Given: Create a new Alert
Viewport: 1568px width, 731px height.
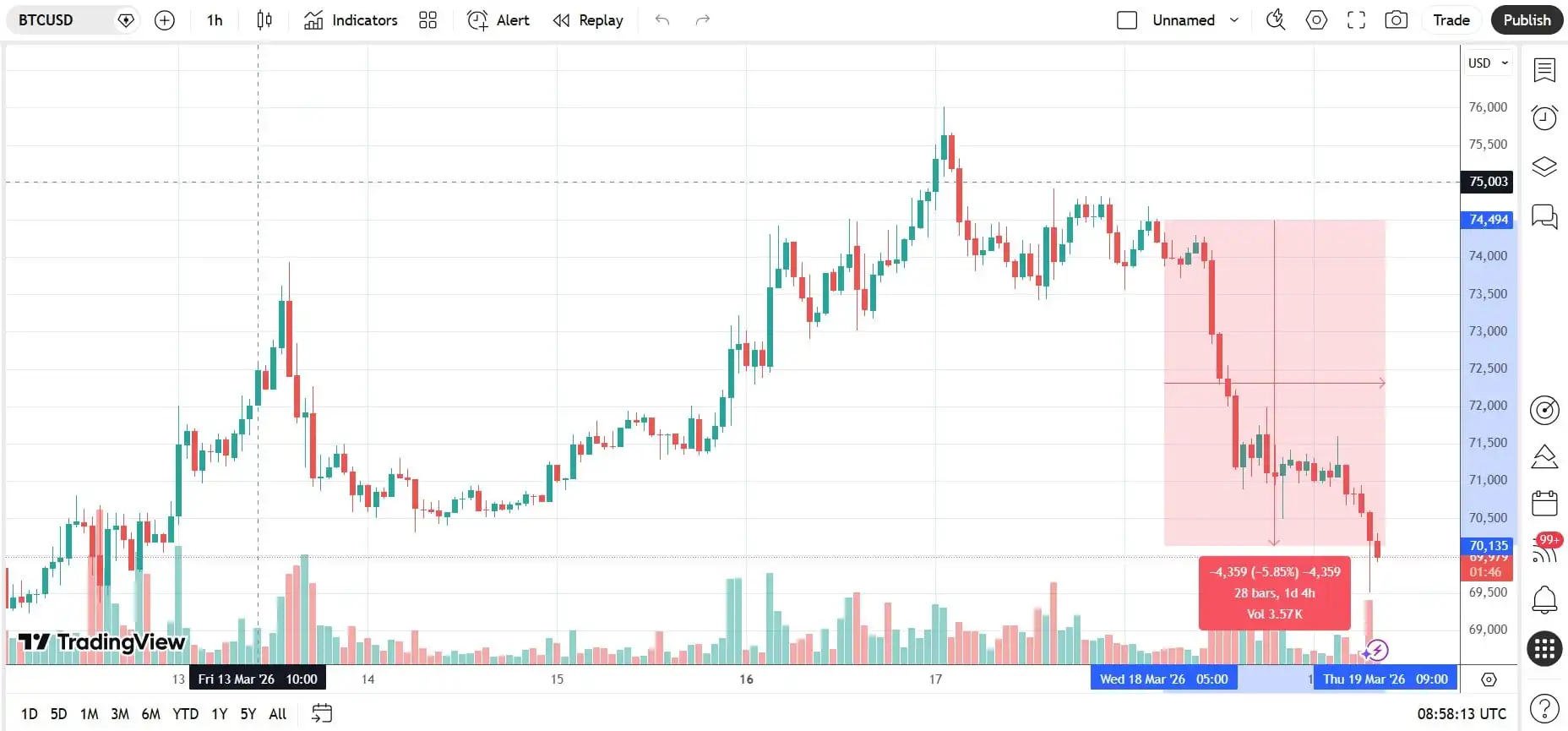Looking at the screenshot, I should [498, 19].
